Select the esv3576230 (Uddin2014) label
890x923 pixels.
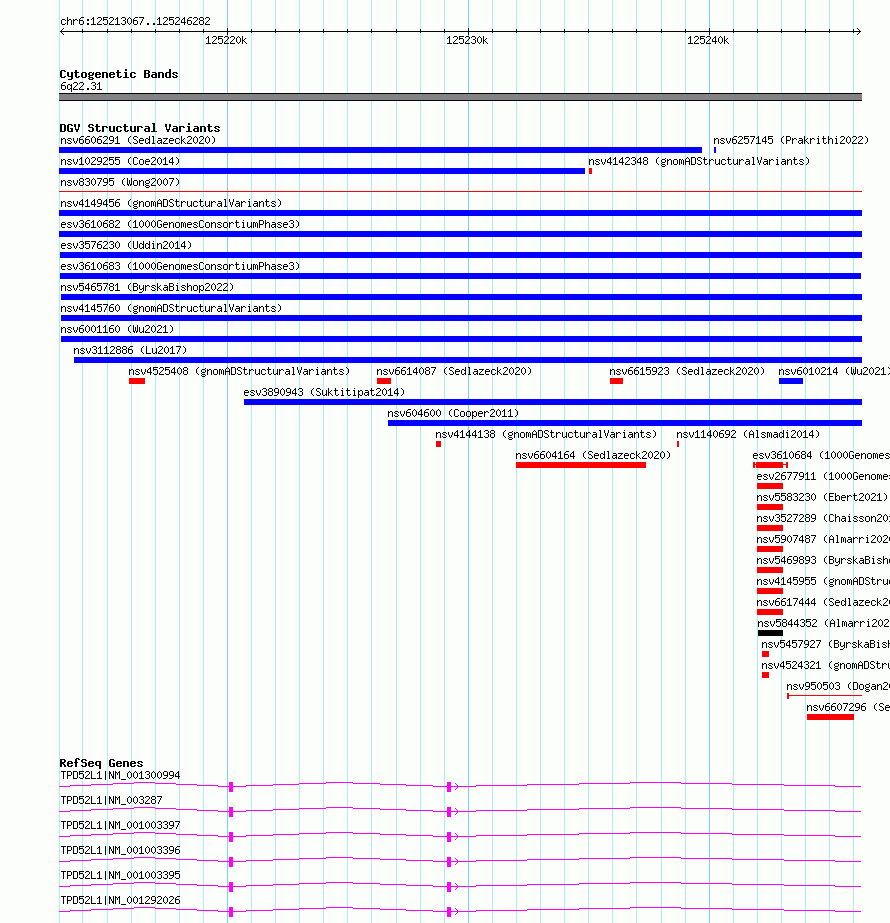tap(126, 245)
